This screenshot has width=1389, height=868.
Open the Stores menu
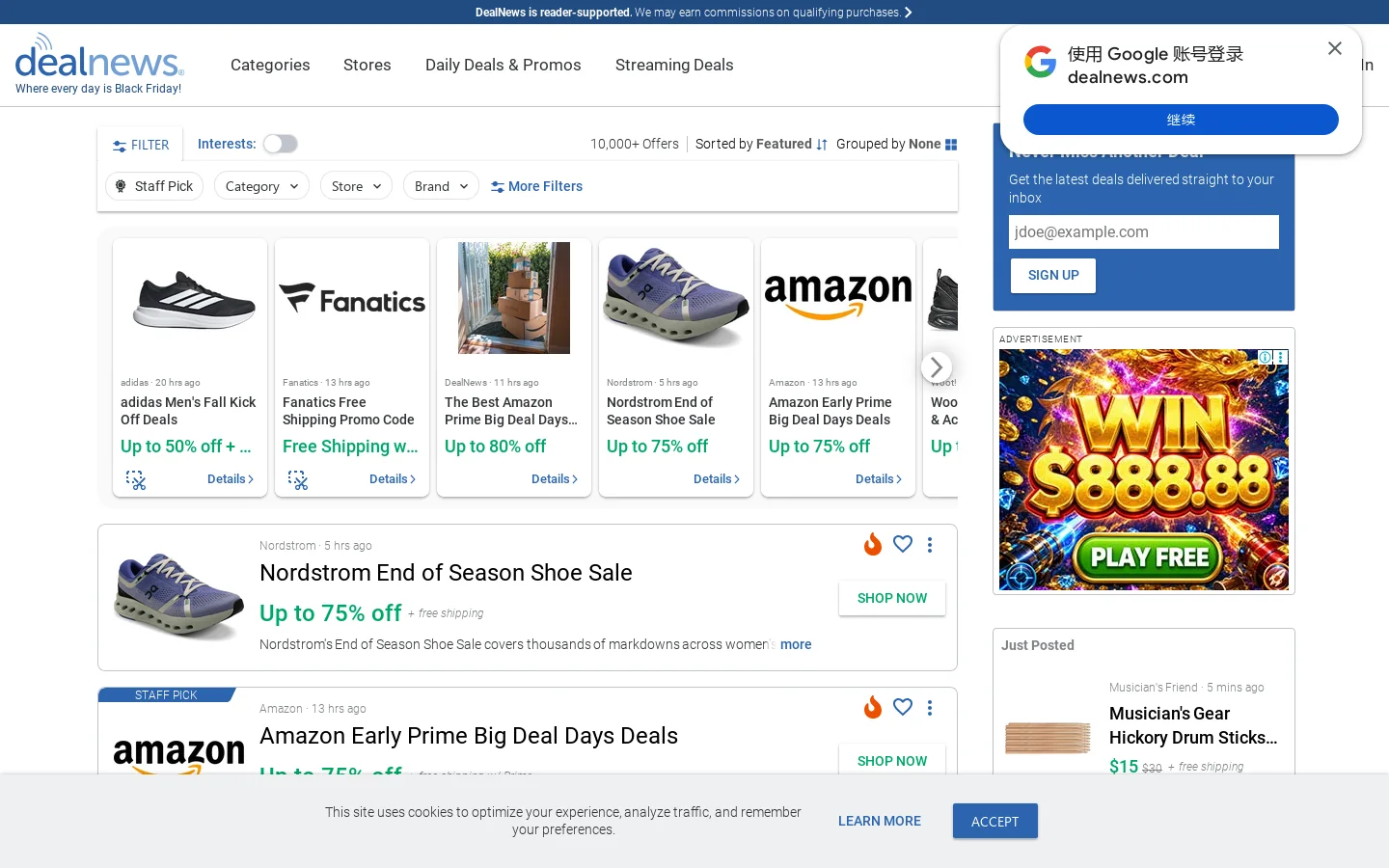(x=368, y=65)
